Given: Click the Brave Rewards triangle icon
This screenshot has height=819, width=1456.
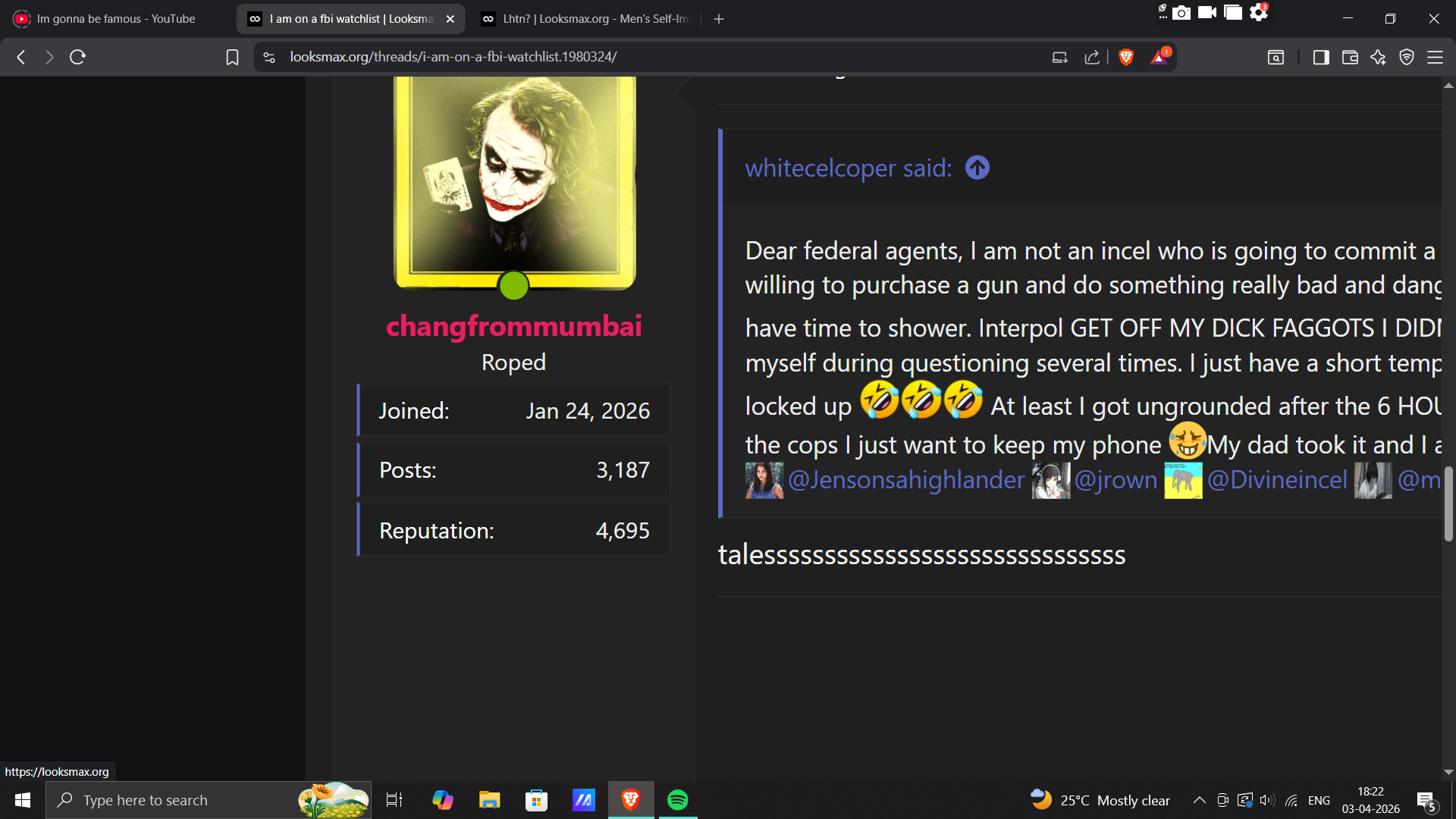Looking at the screenshot, I should point(1159,57).
